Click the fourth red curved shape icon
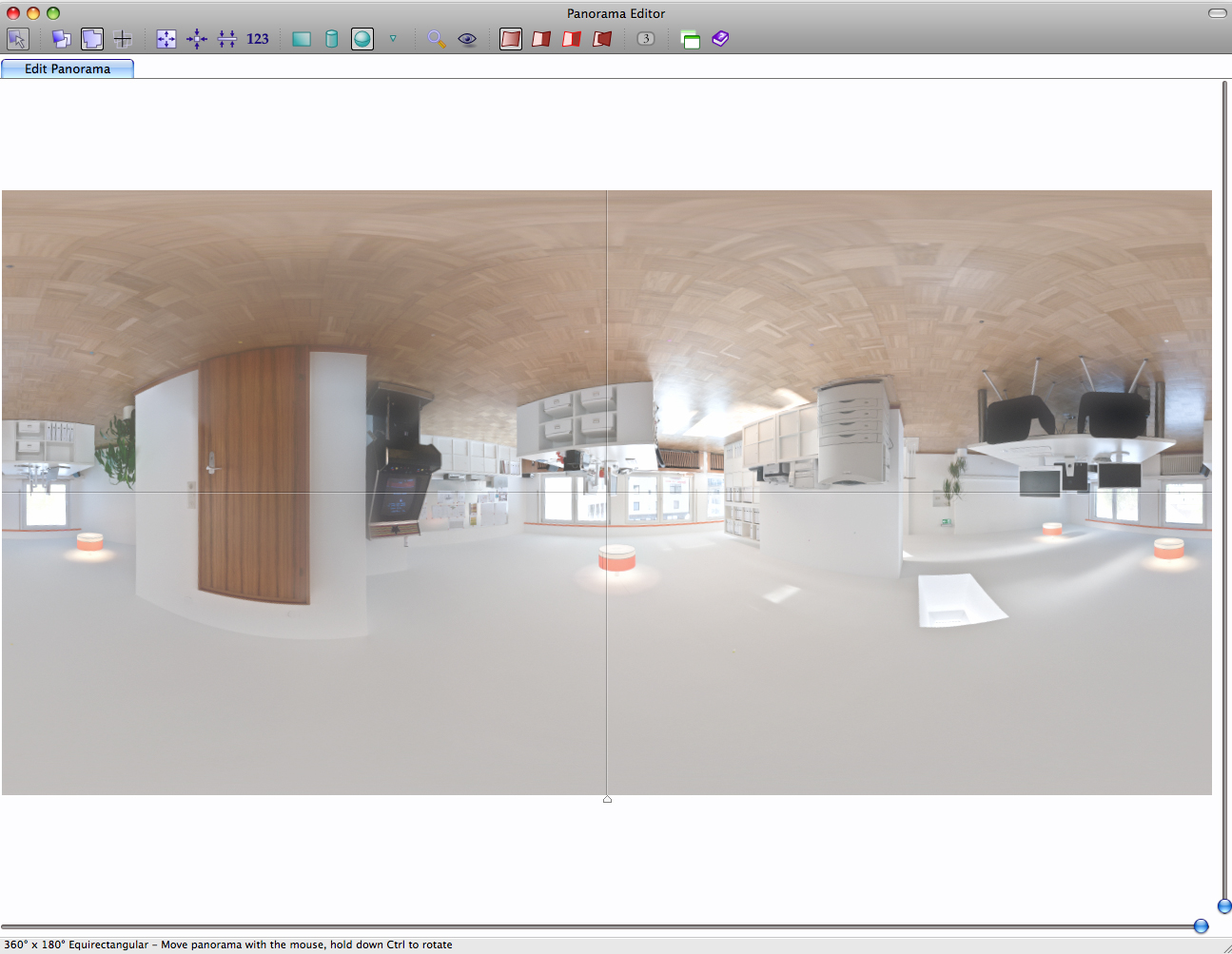The width and height of the screenshot is (1232, 954). click(602, 39)
